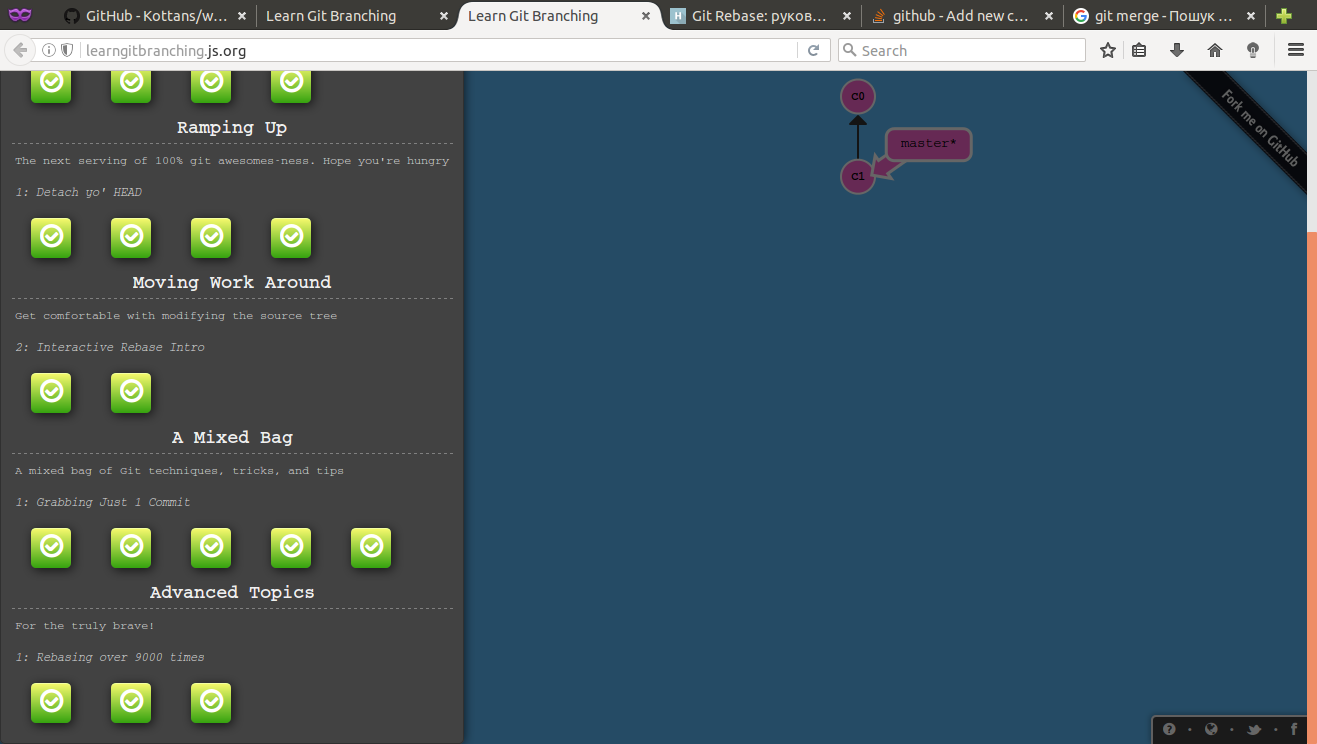Show bookmarks list icon in toolbar
1317x744 pixels.
[x=1139, y=50]
